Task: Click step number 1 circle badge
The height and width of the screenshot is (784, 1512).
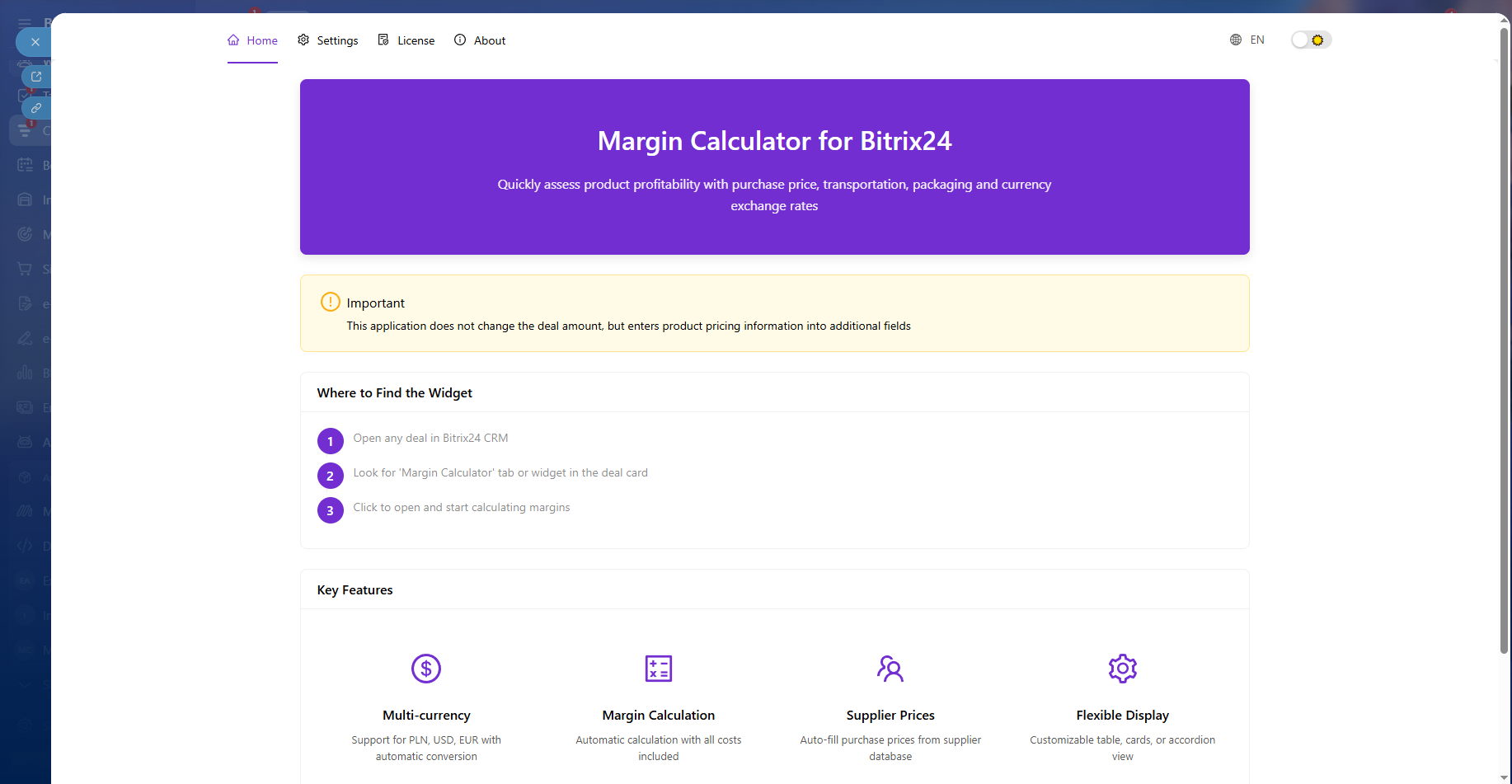Action: point(330,441)
